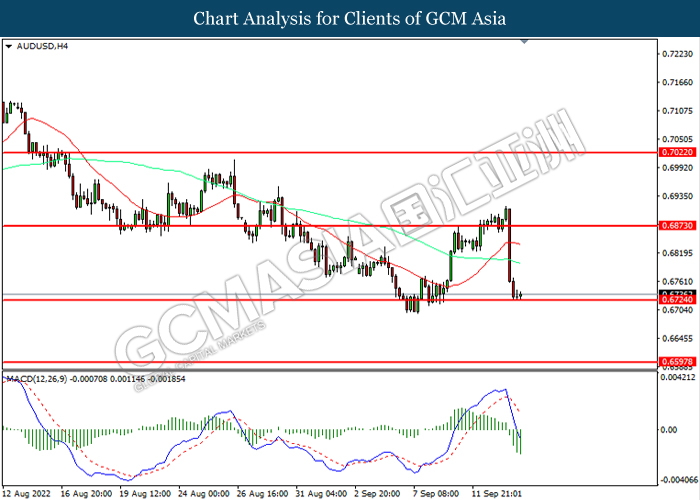The image size is (700, 500).
Task: Click the 0.67040 price axis value
Action: (678, 310)
